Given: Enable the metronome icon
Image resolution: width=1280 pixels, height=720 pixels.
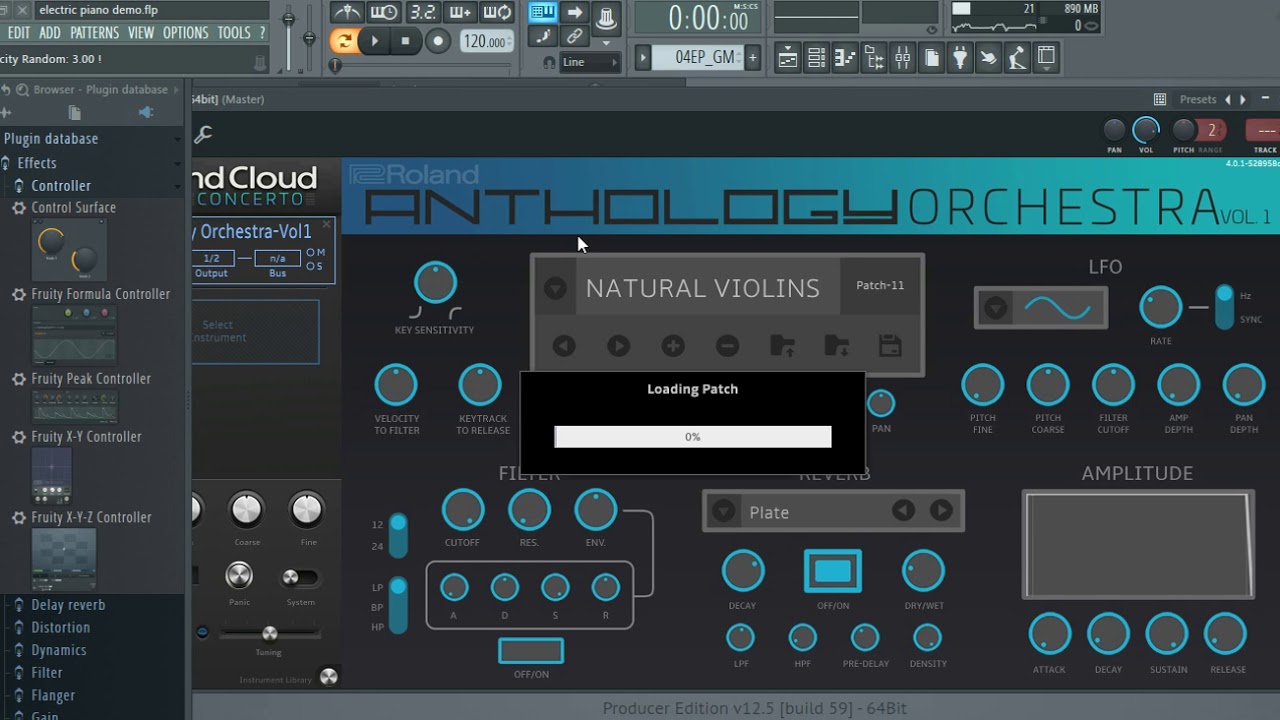Looking at the screenshot, I should [x=347, y=13].
